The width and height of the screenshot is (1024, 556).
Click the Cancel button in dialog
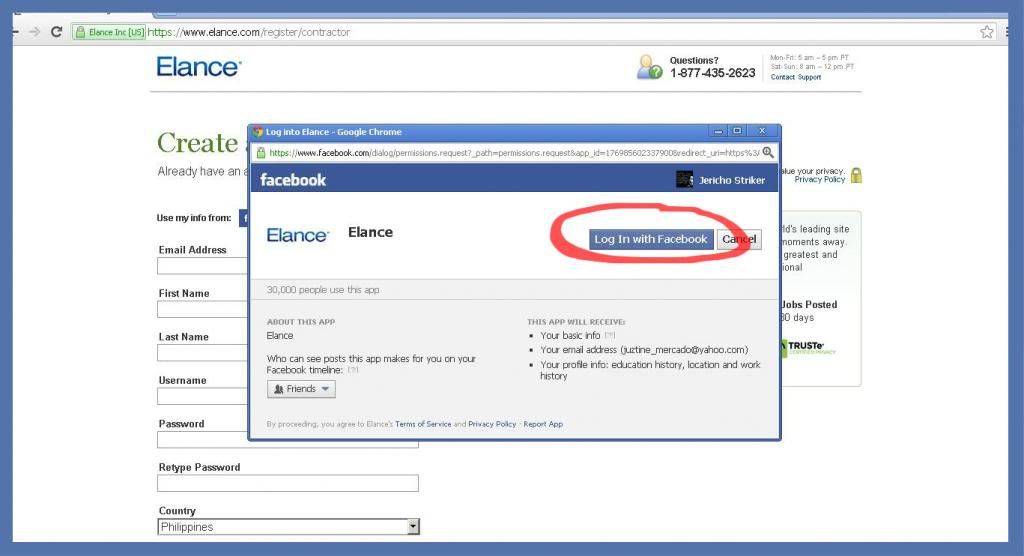click(739, 239)
